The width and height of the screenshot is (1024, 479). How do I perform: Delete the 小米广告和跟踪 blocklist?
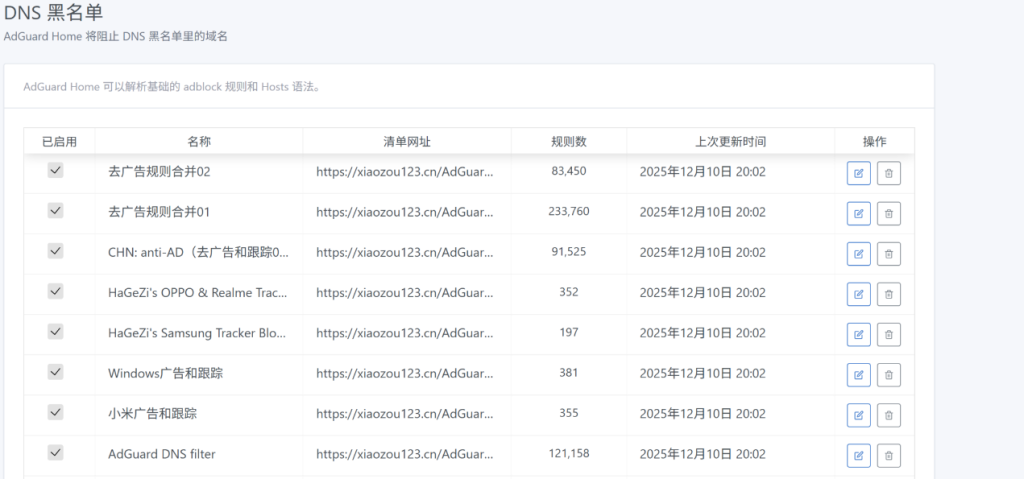[889, 415]
